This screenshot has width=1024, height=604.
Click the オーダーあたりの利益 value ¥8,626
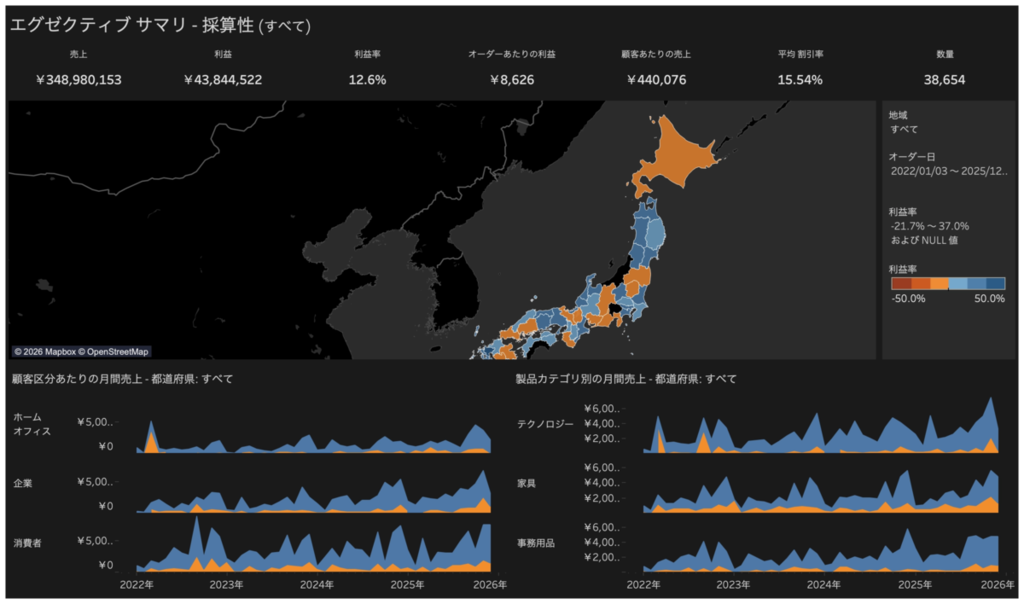pos(512,80)
